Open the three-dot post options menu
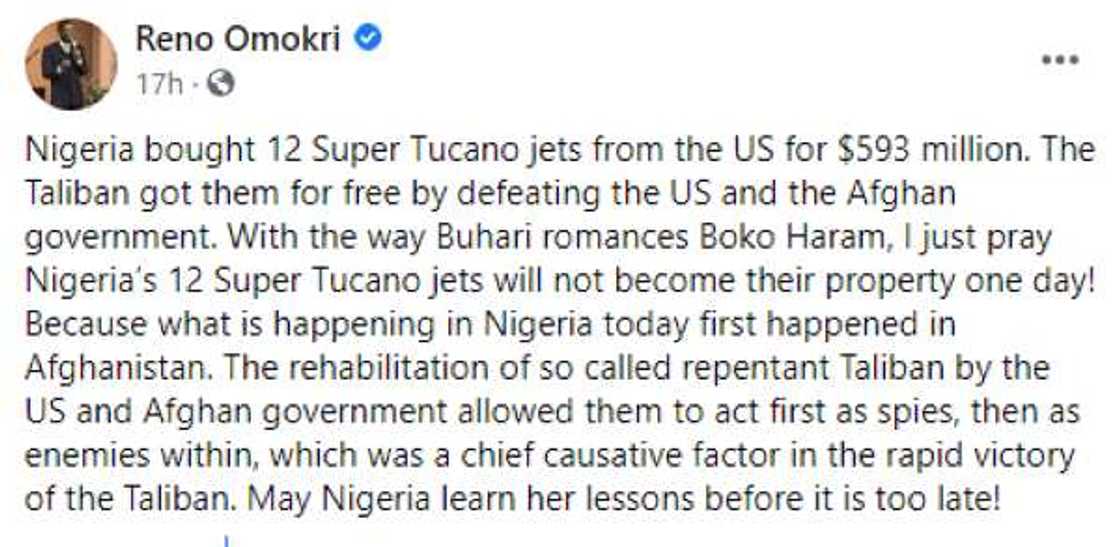 pyautogui.click(x=1060, y=61)
